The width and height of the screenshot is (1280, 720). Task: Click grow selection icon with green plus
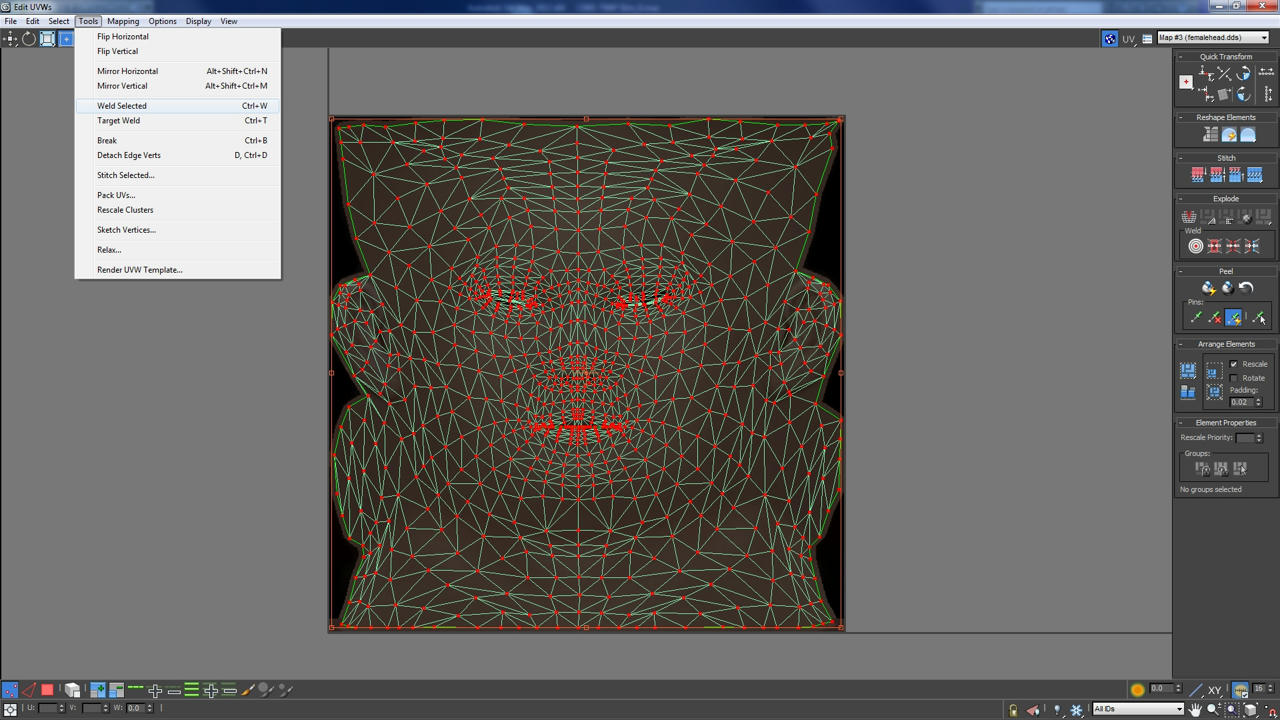(x=98, y=690)
